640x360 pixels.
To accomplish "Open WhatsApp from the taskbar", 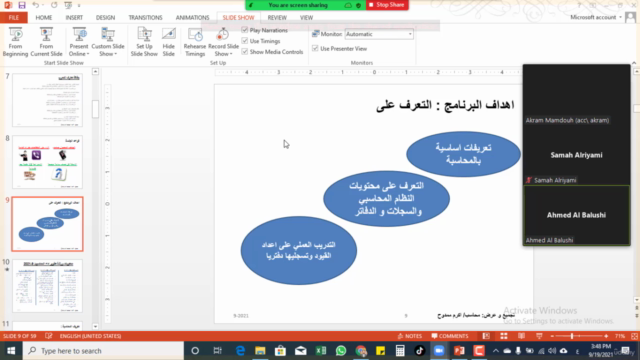I will click(341, 351).
